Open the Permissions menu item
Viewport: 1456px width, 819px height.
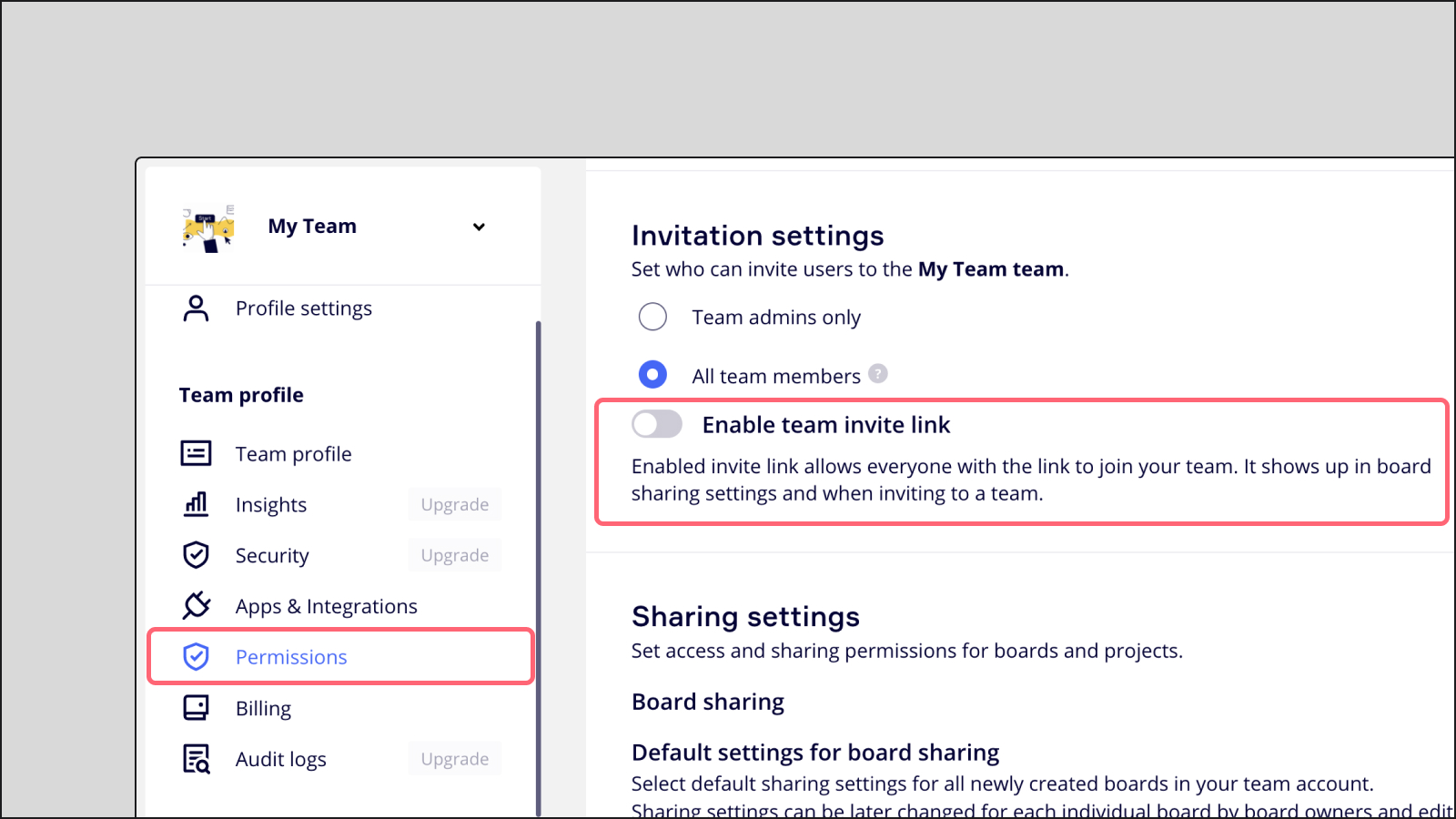291,657
